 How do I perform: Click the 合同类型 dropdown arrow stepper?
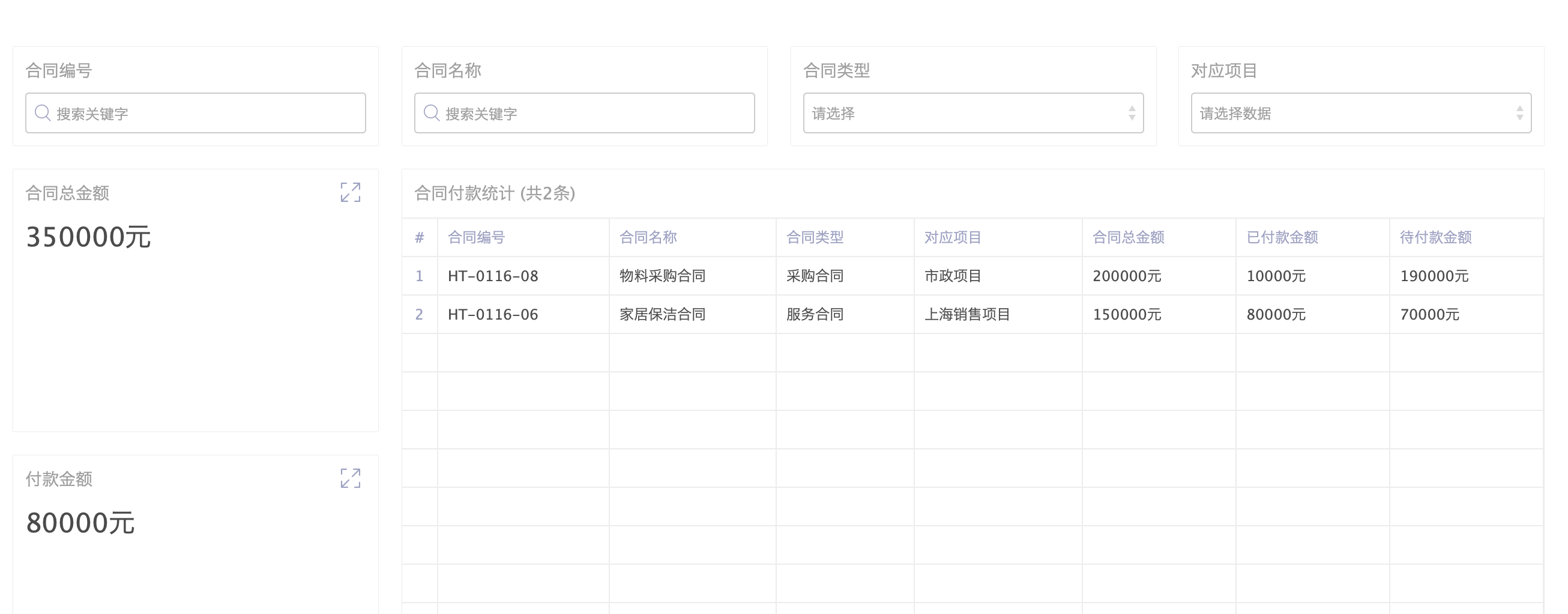[1132, 113]
